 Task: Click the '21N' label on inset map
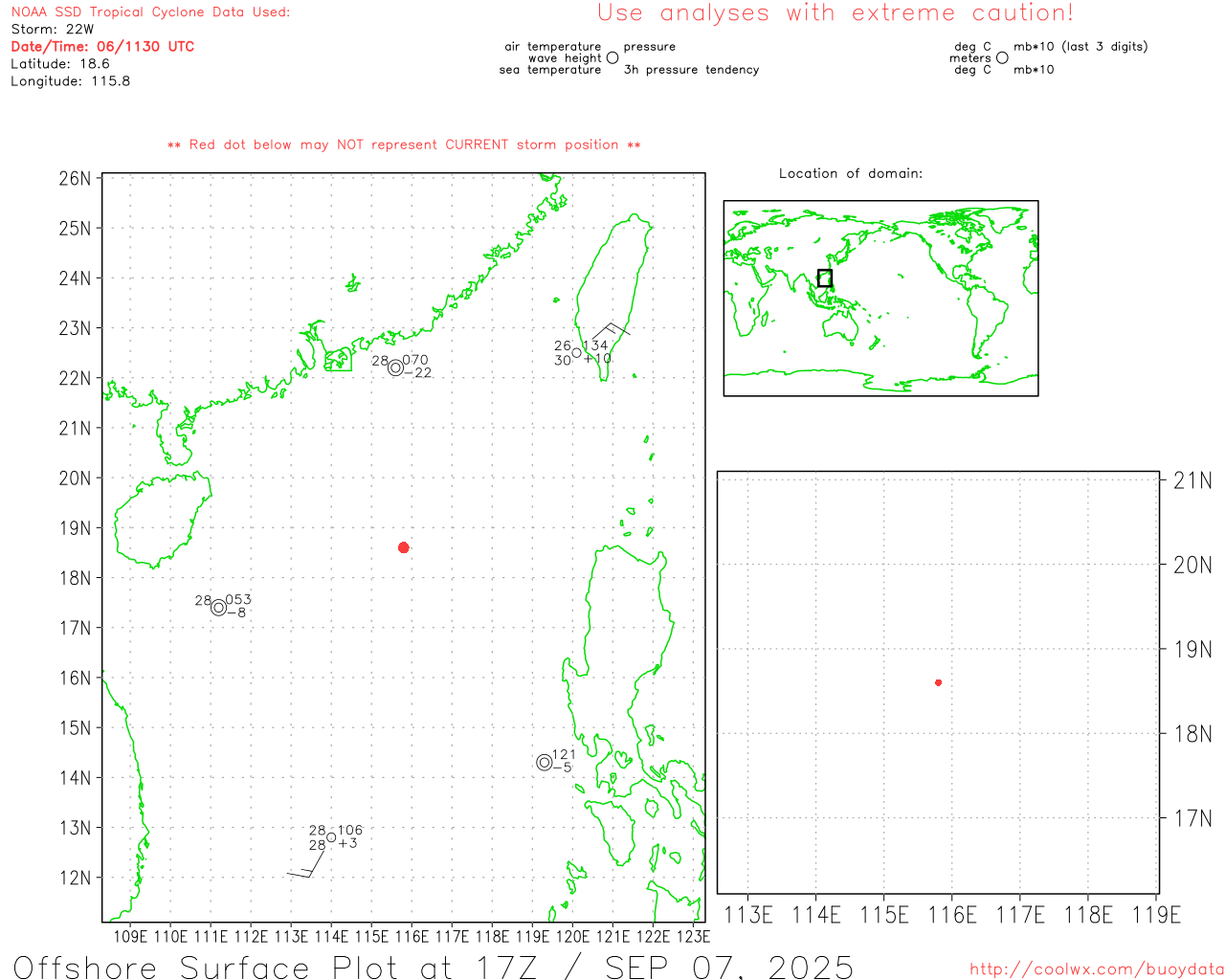tap(1192, 480)
